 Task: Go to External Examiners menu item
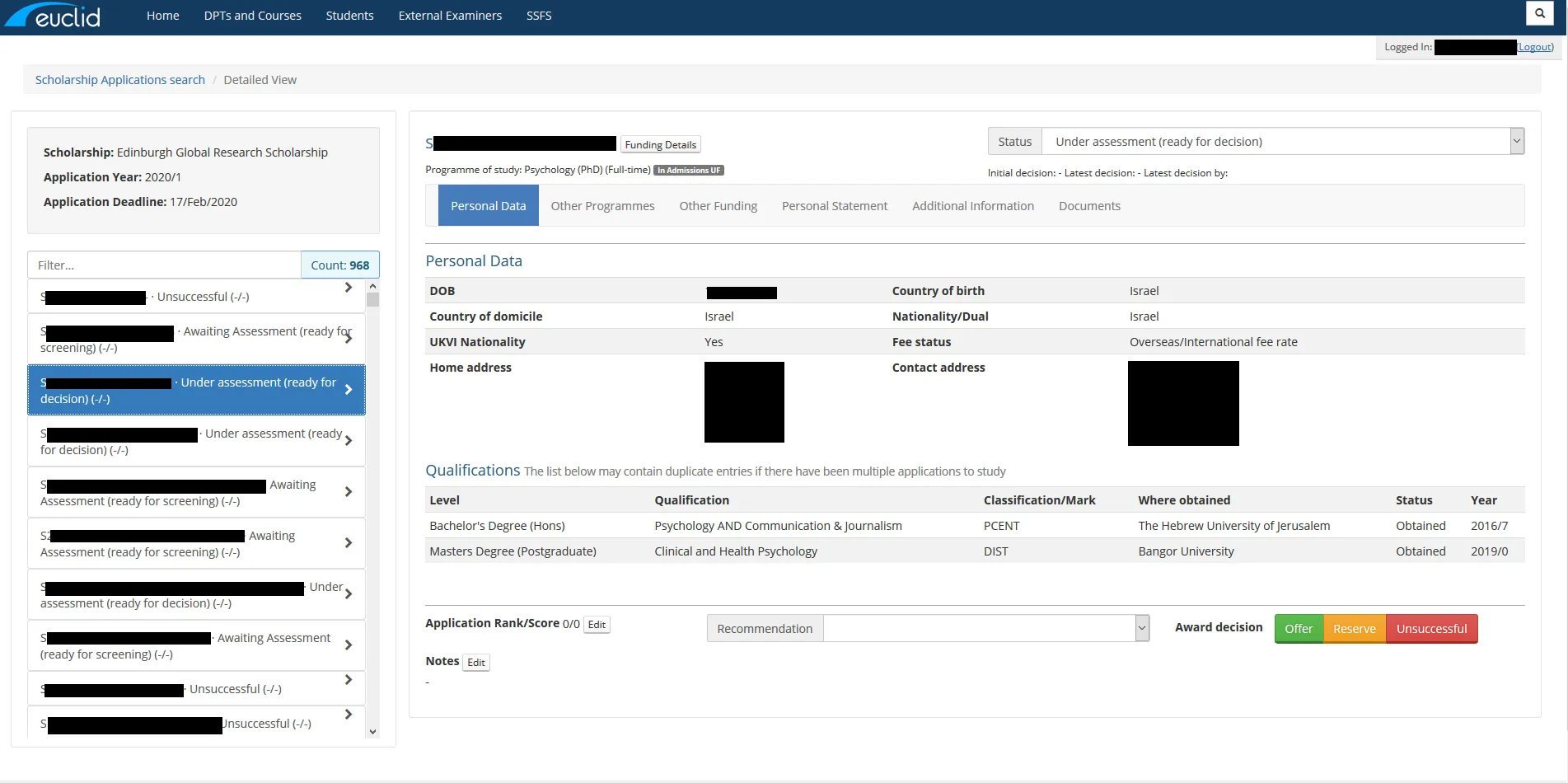point(450,16)
